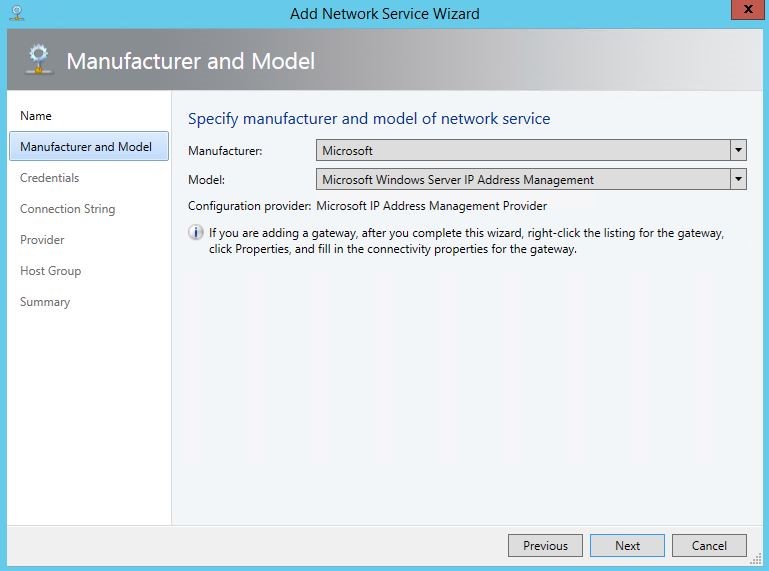The height and width of the screenshot is (571, 769).
Task: Click the Microsoft manufacturer combo box
Action: click(x=531, y=150)
